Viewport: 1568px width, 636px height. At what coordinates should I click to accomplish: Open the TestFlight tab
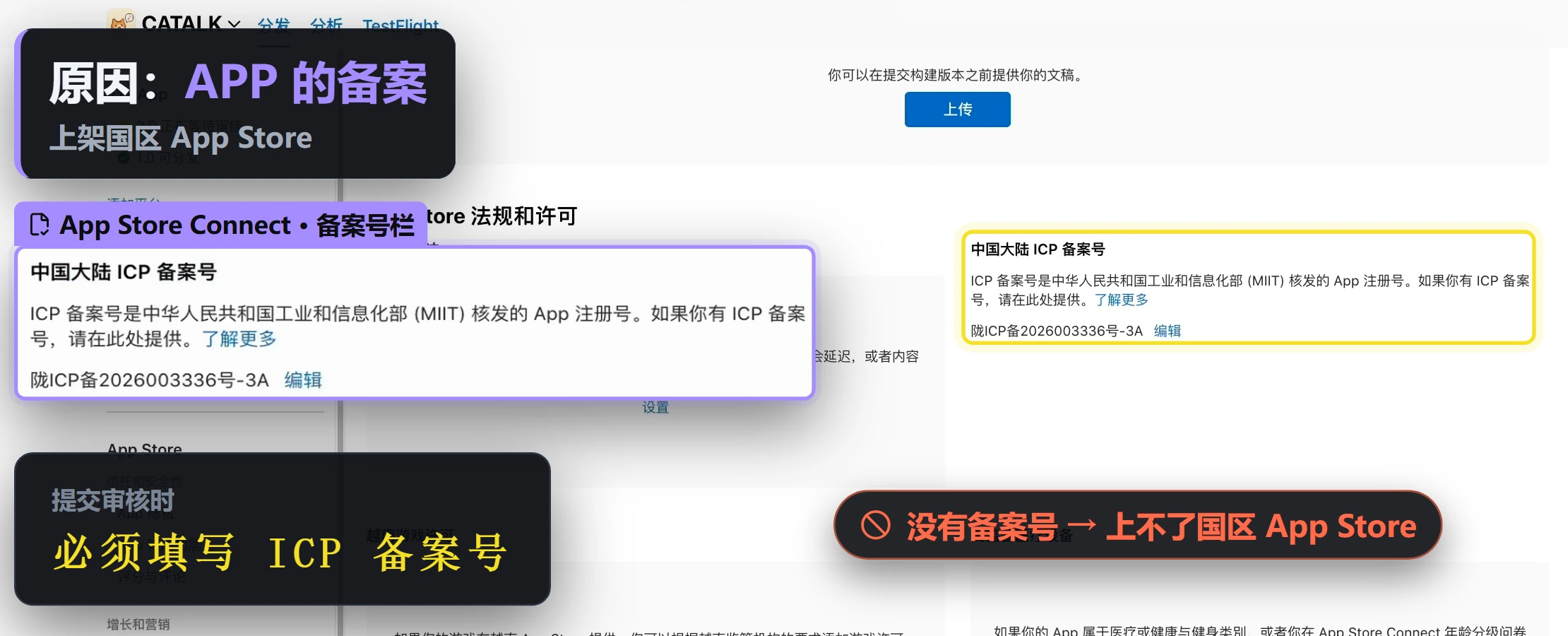[x=400, y=26]
